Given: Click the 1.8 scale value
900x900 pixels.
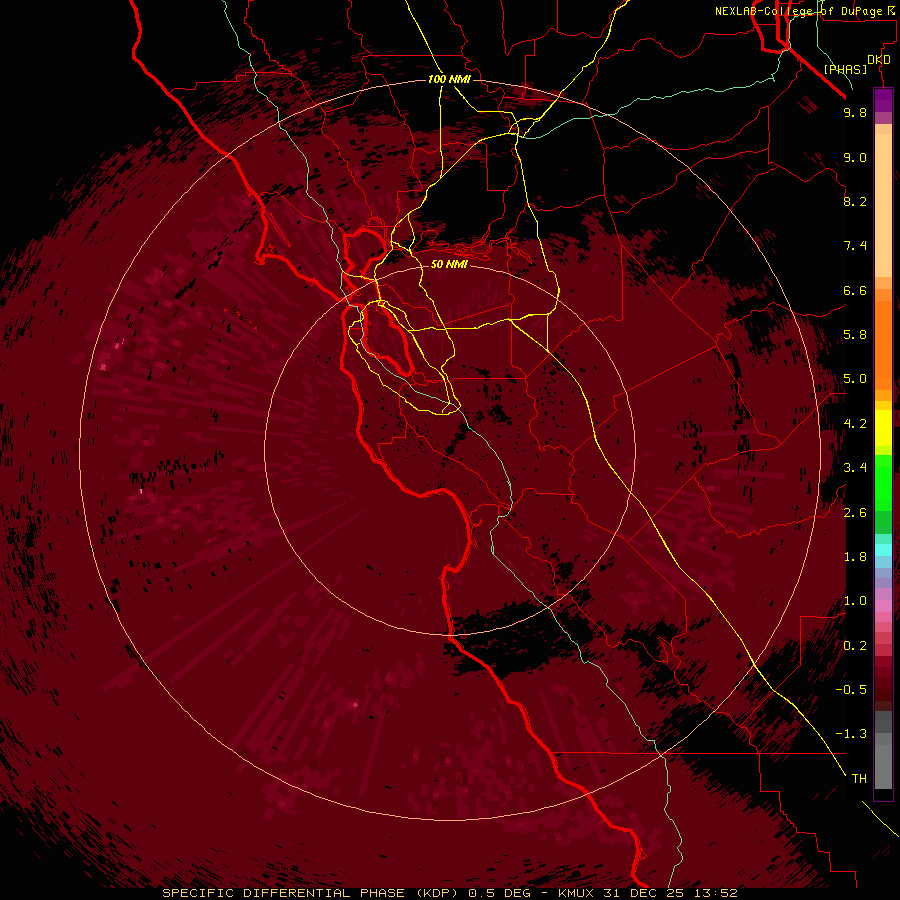Looking at the screenshot, I should [x=855, y=557].
